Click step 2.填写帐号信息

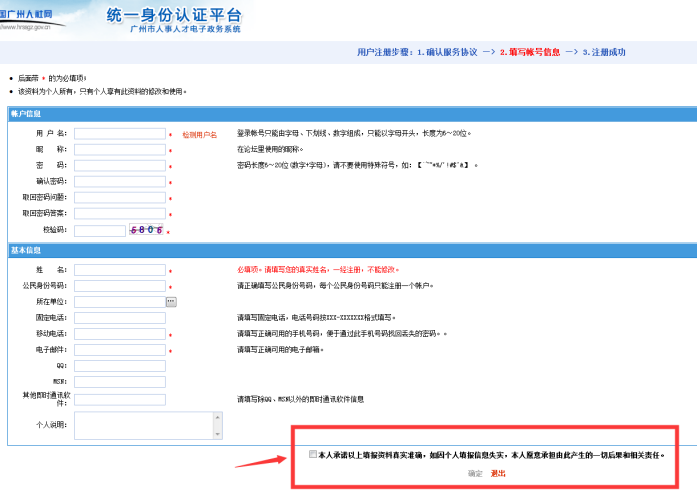pos(530,53)
